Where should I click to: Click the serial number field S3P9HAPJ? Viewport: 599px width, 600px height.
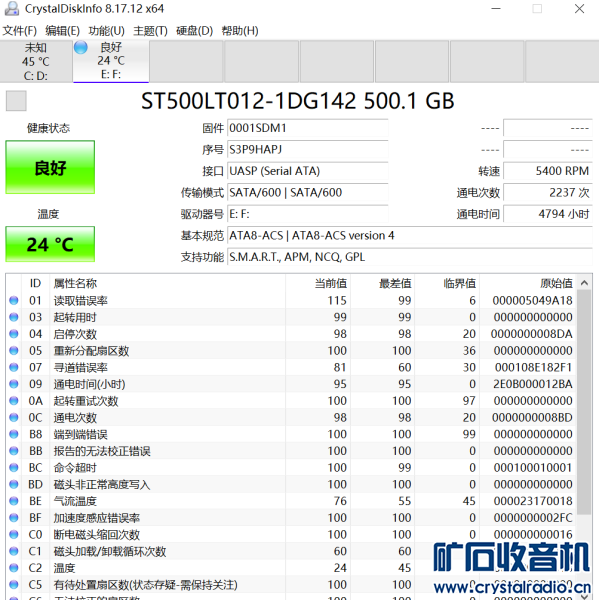coord(308,150)
